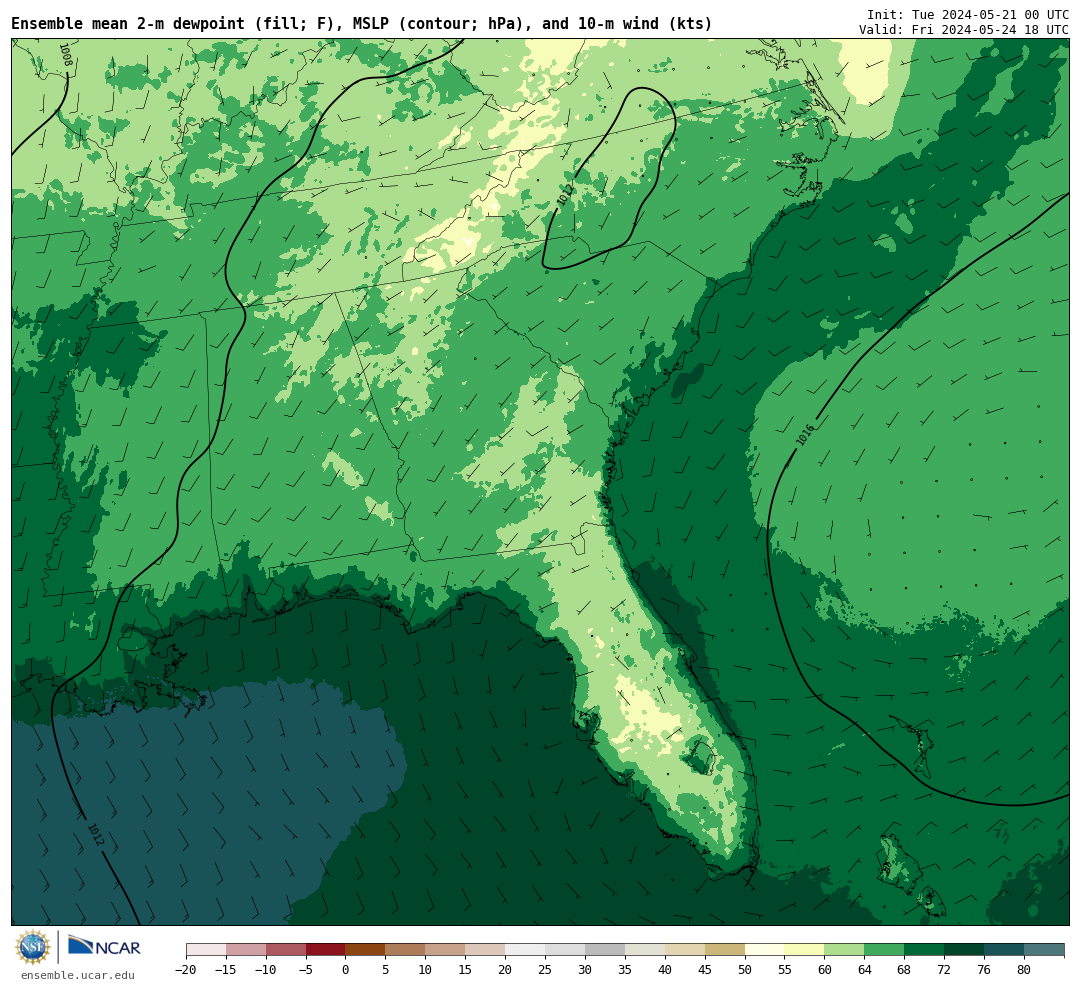The width and height of the screenshot is (1080, 988).
Task: Click the NSF logo
Action: (x=33, y=947)
